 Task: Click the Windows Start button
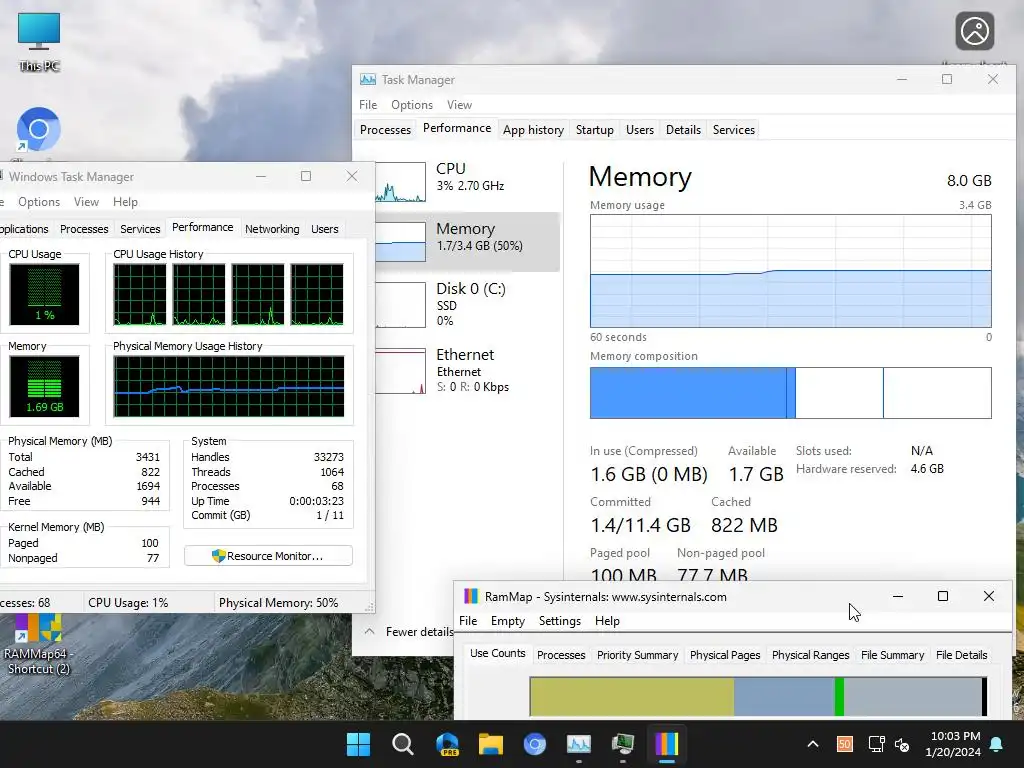359,744
